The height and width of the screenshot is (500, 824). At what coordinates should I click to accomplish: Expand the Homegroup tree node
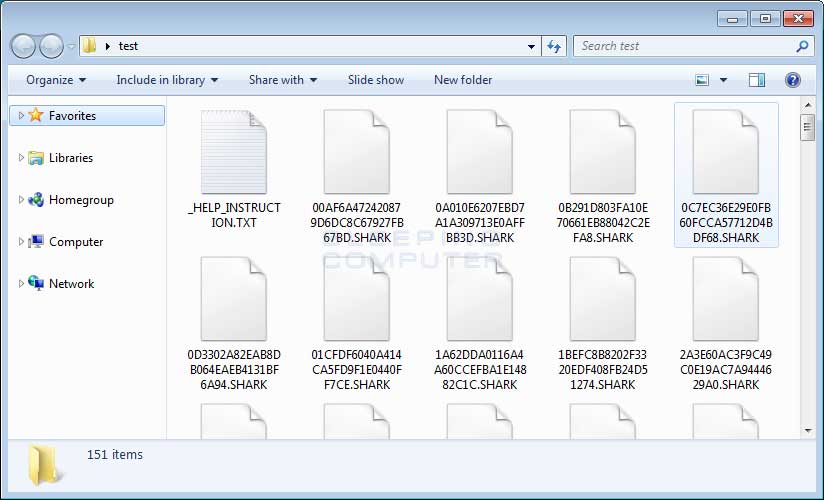coord(21,200)
